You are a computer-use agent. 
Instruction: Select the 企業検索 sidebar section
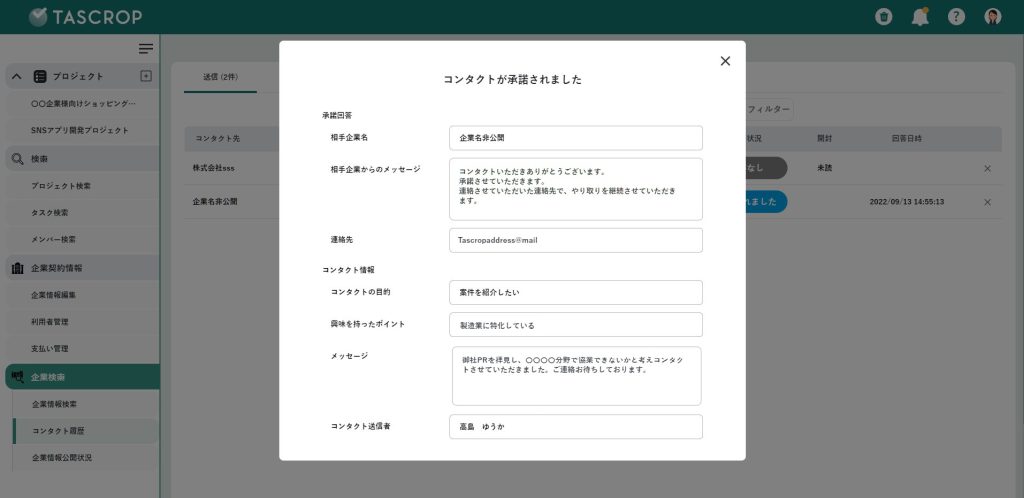tap(48, 377)
